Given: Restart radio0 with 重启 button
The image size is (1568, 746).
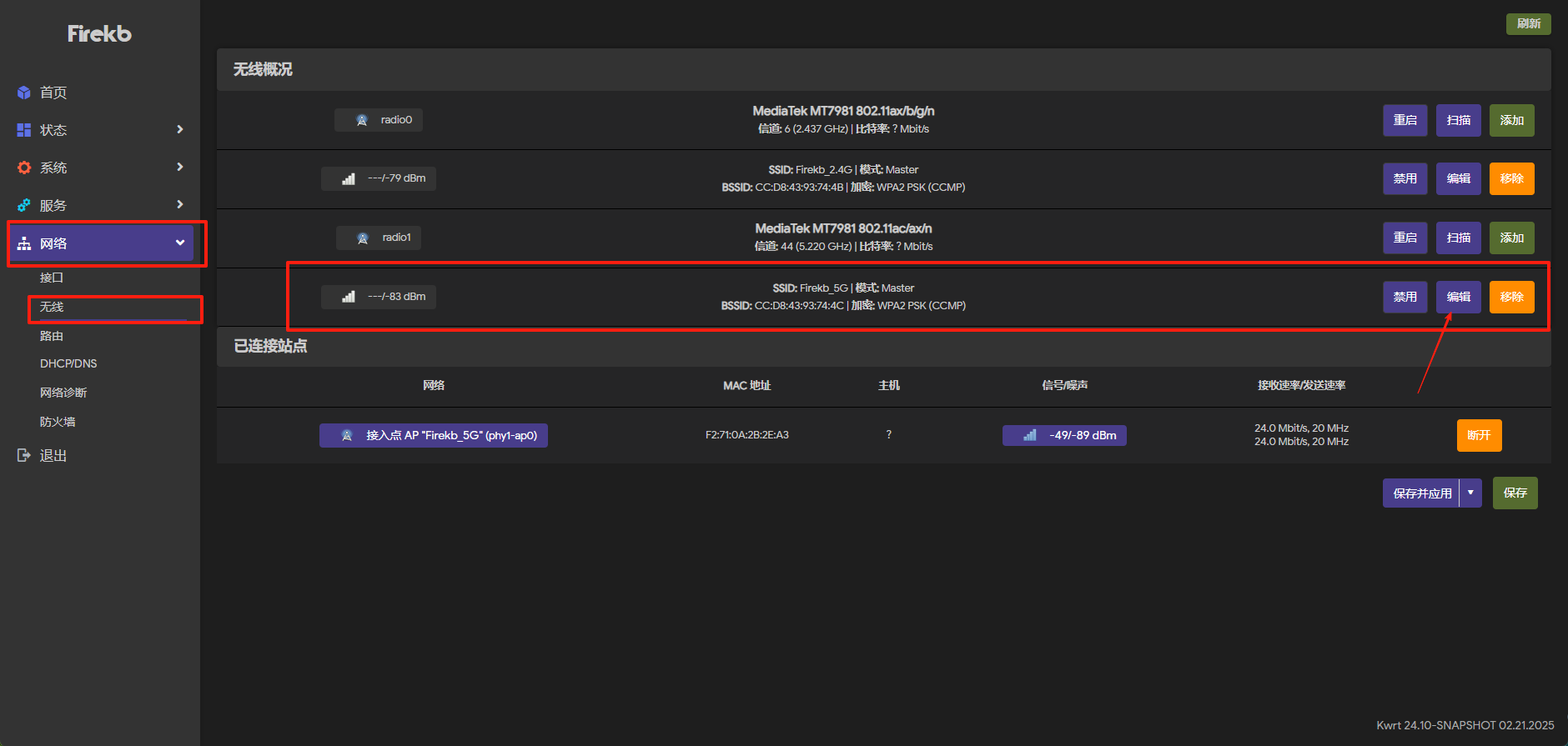Looking at the screenshot, I should [x=1405, y=120].
